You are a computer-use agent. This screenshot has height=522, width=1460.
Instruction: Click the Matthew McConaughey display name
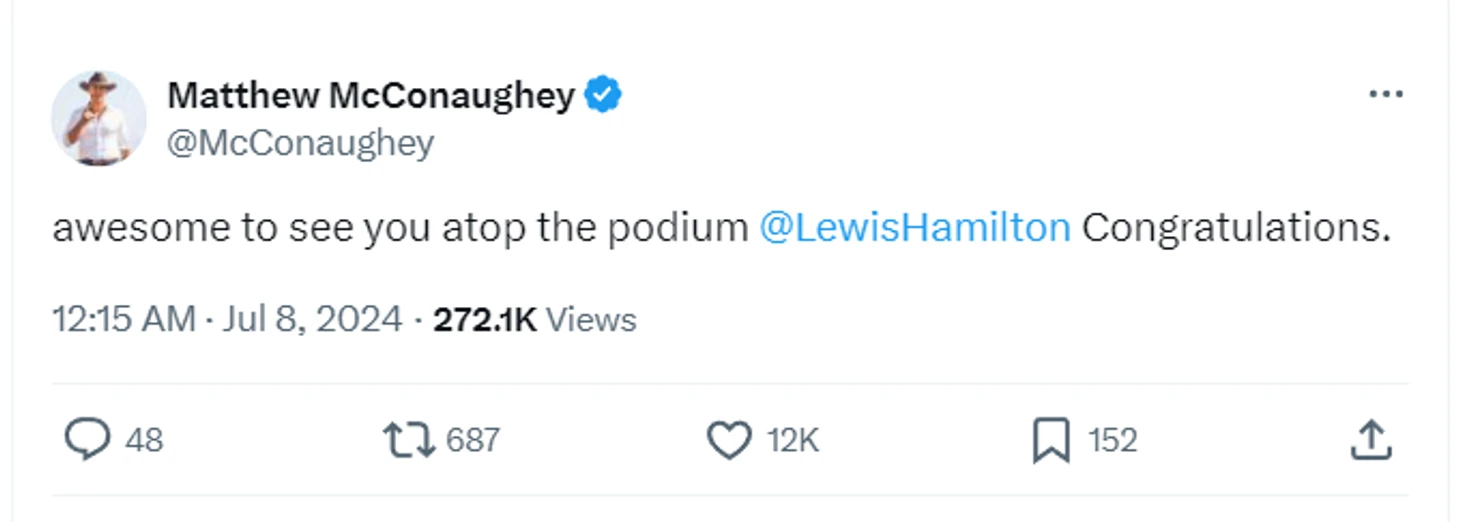371,96
